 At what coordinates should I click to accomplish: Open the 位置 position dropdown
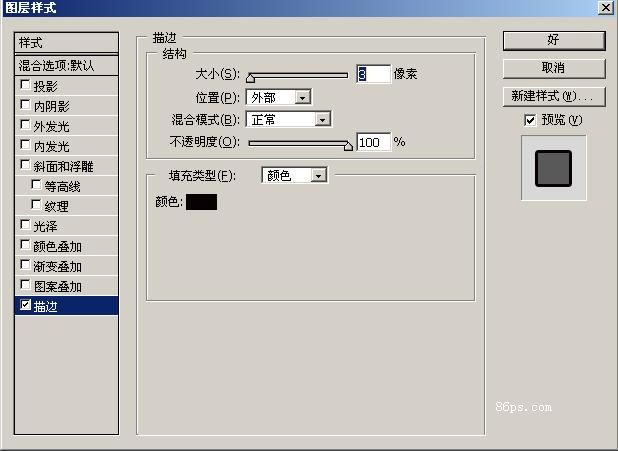[279, 97]
